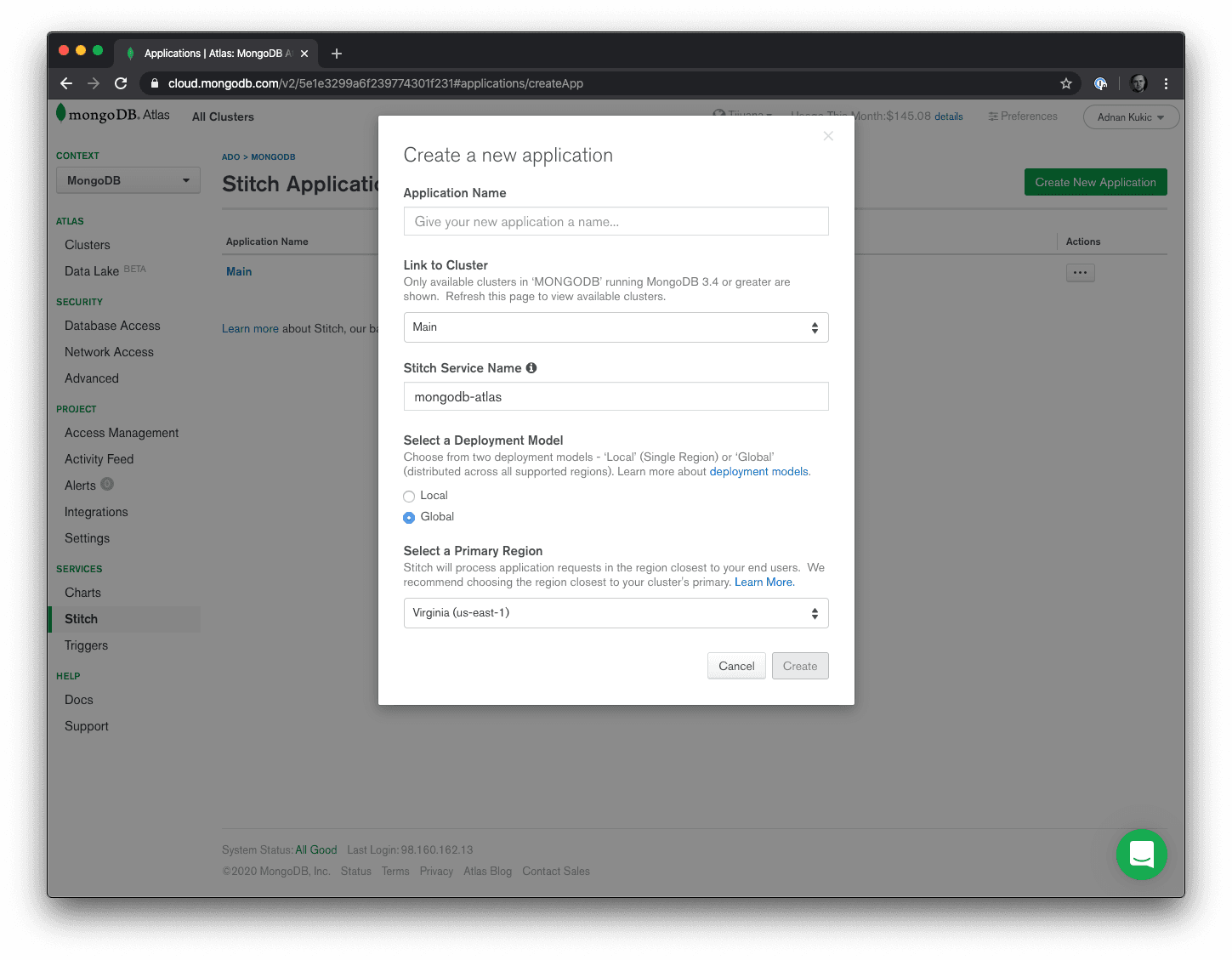
Task: Go to Charts in the sidebar
Action: [x=82, y=593]
